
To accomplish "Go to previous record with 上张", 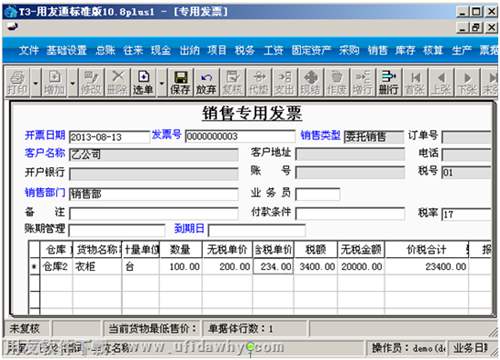I will 441,83.
